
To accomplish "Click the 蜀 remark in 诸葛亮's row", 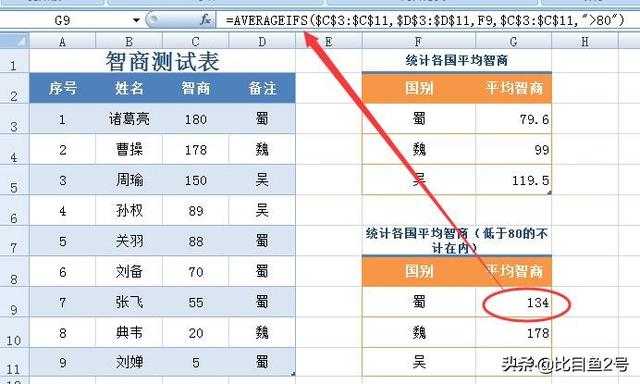I will 262,119.
